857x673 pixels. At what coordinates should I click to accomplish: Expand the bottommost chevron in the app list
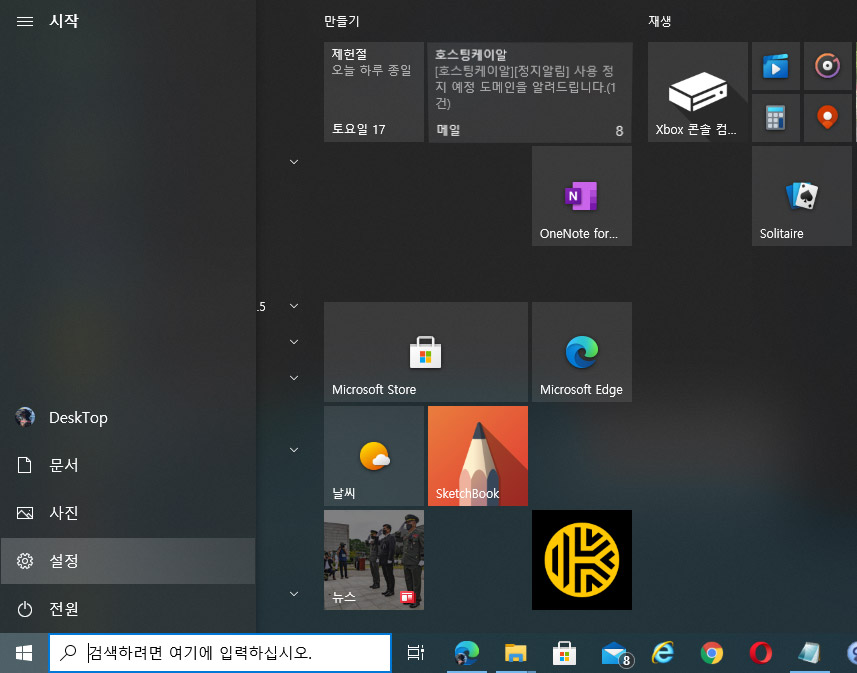click(294, 594)
